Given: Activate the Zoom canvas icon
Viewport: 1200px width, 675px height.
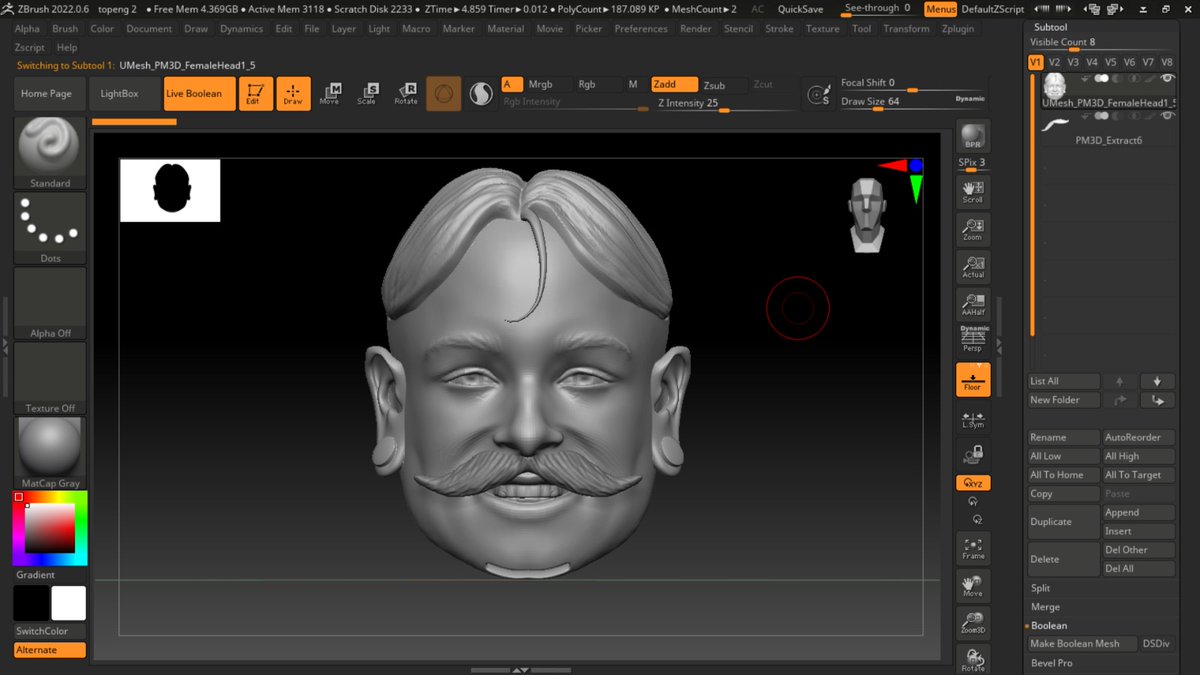Looking at the screenshot, I should [972, 230].
